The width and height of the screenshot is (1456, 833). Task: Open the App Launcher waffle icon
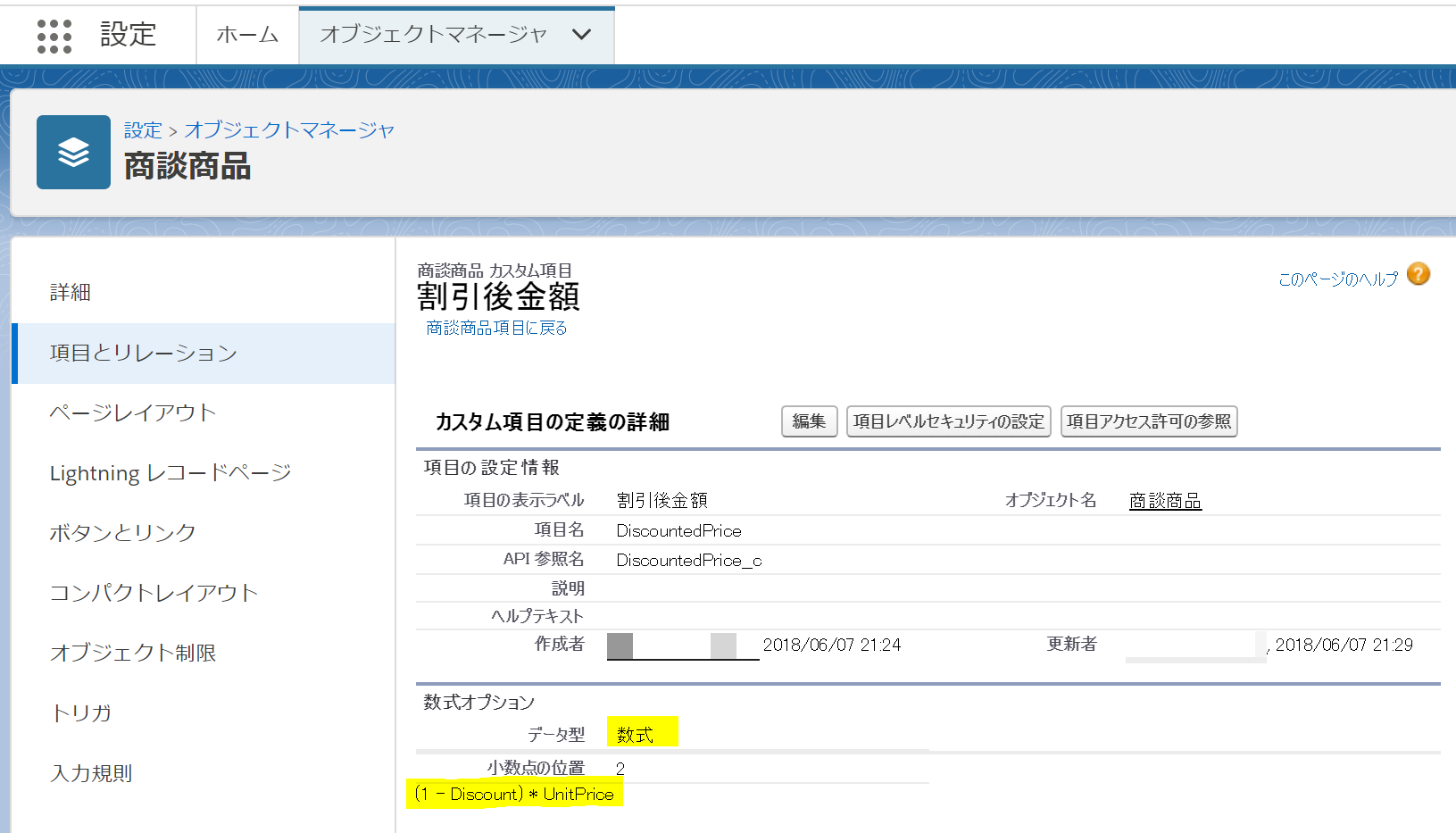pos(54,35)
